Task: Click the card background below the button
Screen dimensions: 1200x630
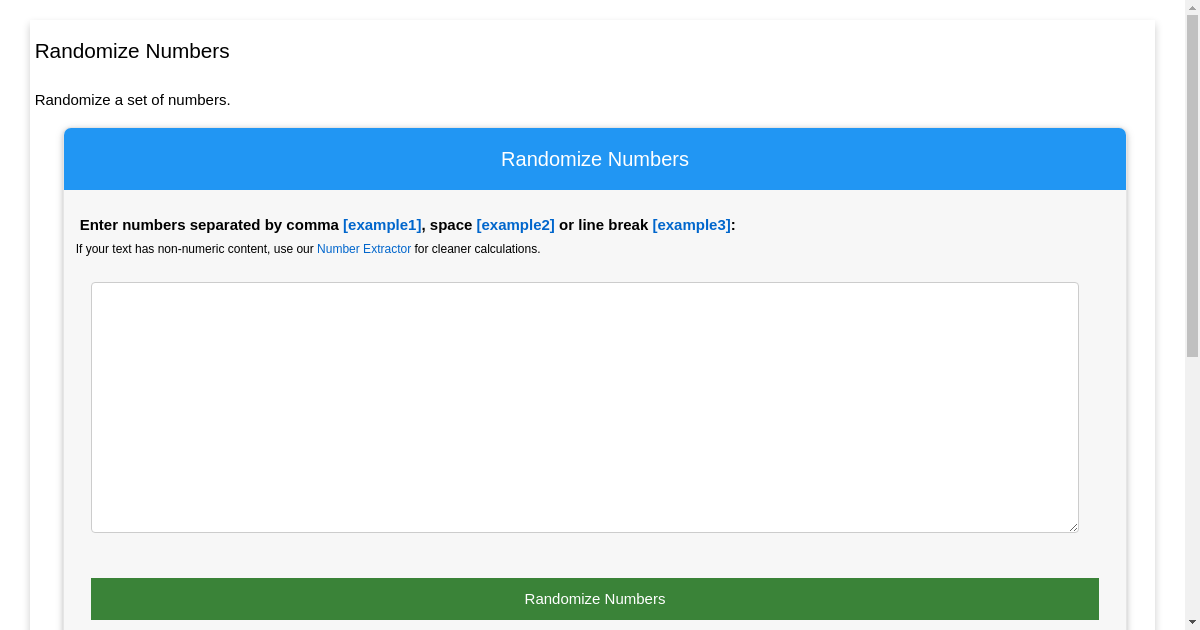Action: (x=595, y=625)
